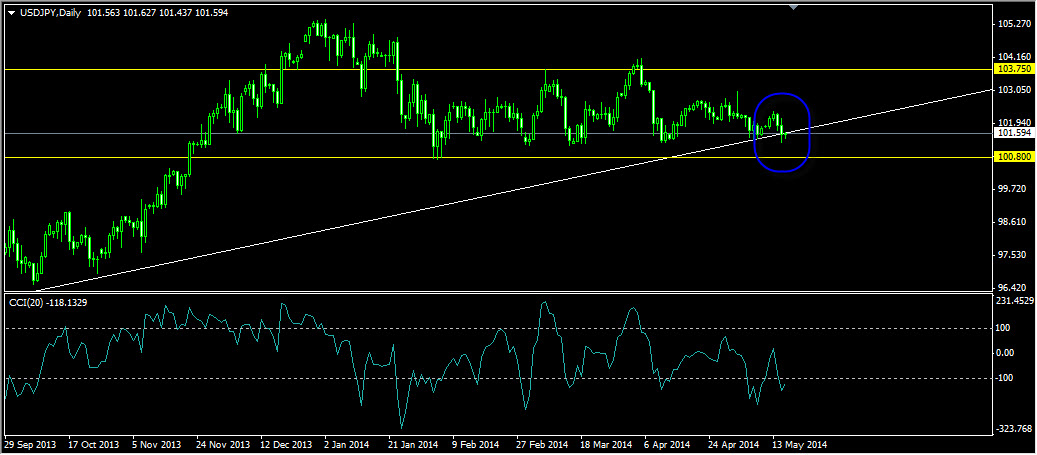Click the 9 Feb 2014 date label
This screenshot has height=455, width=1037.
click(x=476, y=444)
